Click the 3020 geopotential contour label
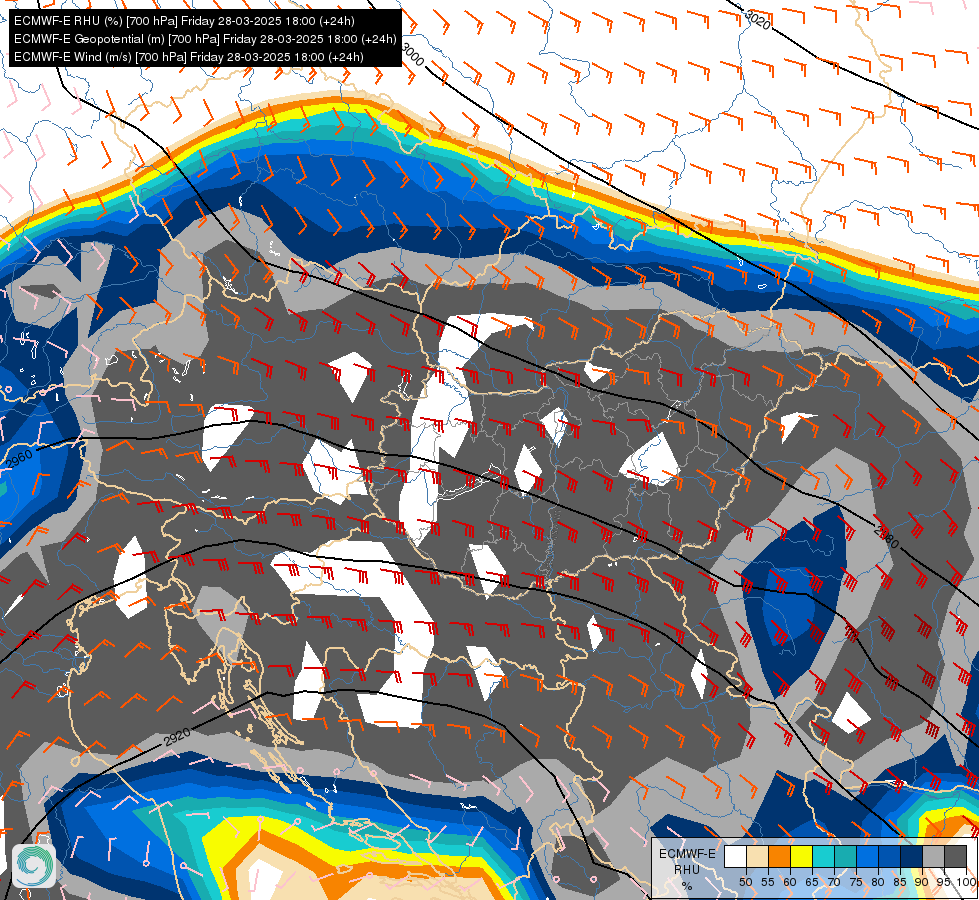This screenshot has height=900, width=979. pyautogui.click(x=758, y=20)
